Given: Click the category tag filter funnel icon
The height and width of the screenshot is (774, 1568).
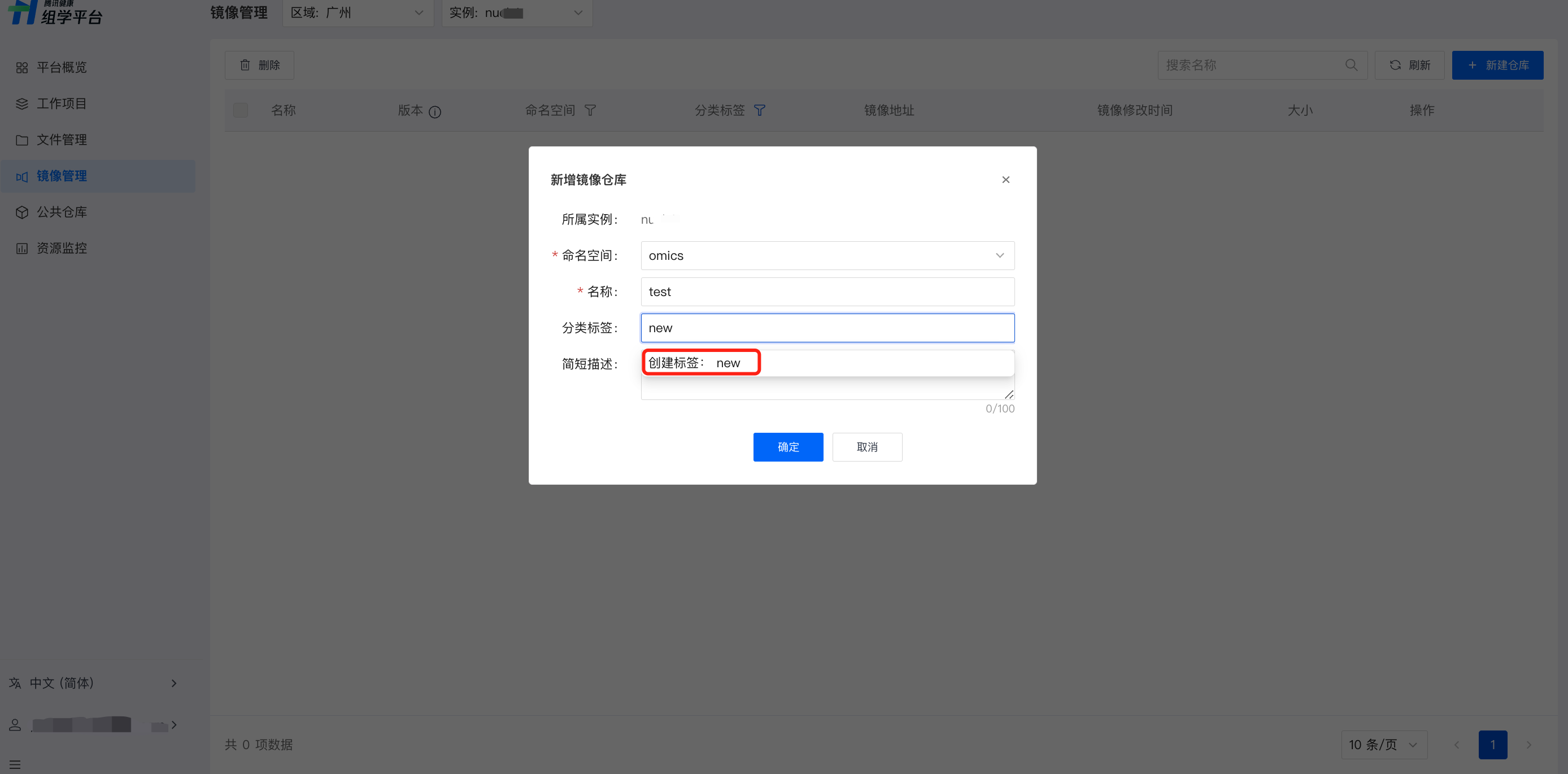Looking at the screenshot, I should tap(759, 110).
